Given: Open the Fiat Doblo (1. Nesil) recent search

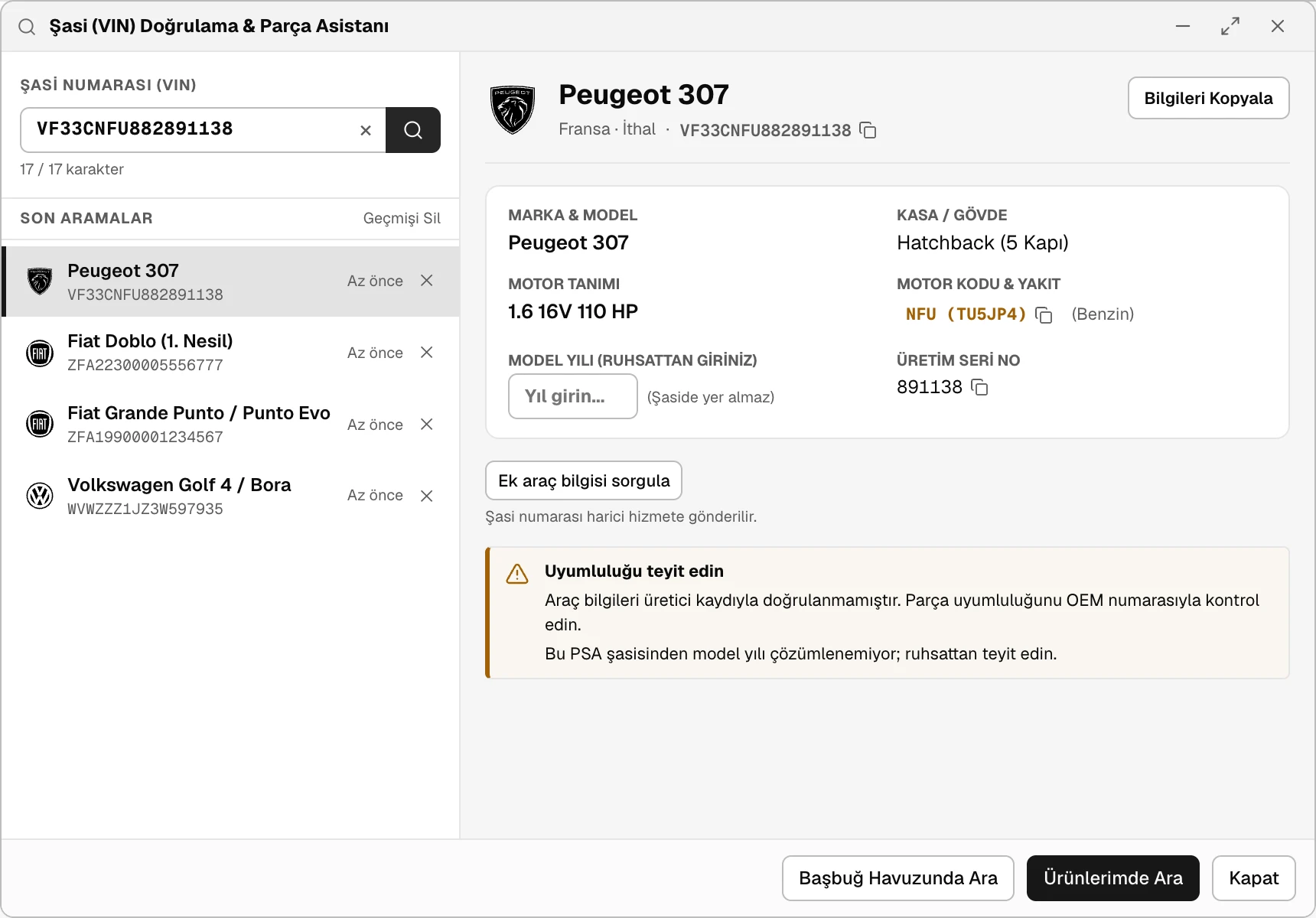Looking at the screenshot, I should [231, 353].
